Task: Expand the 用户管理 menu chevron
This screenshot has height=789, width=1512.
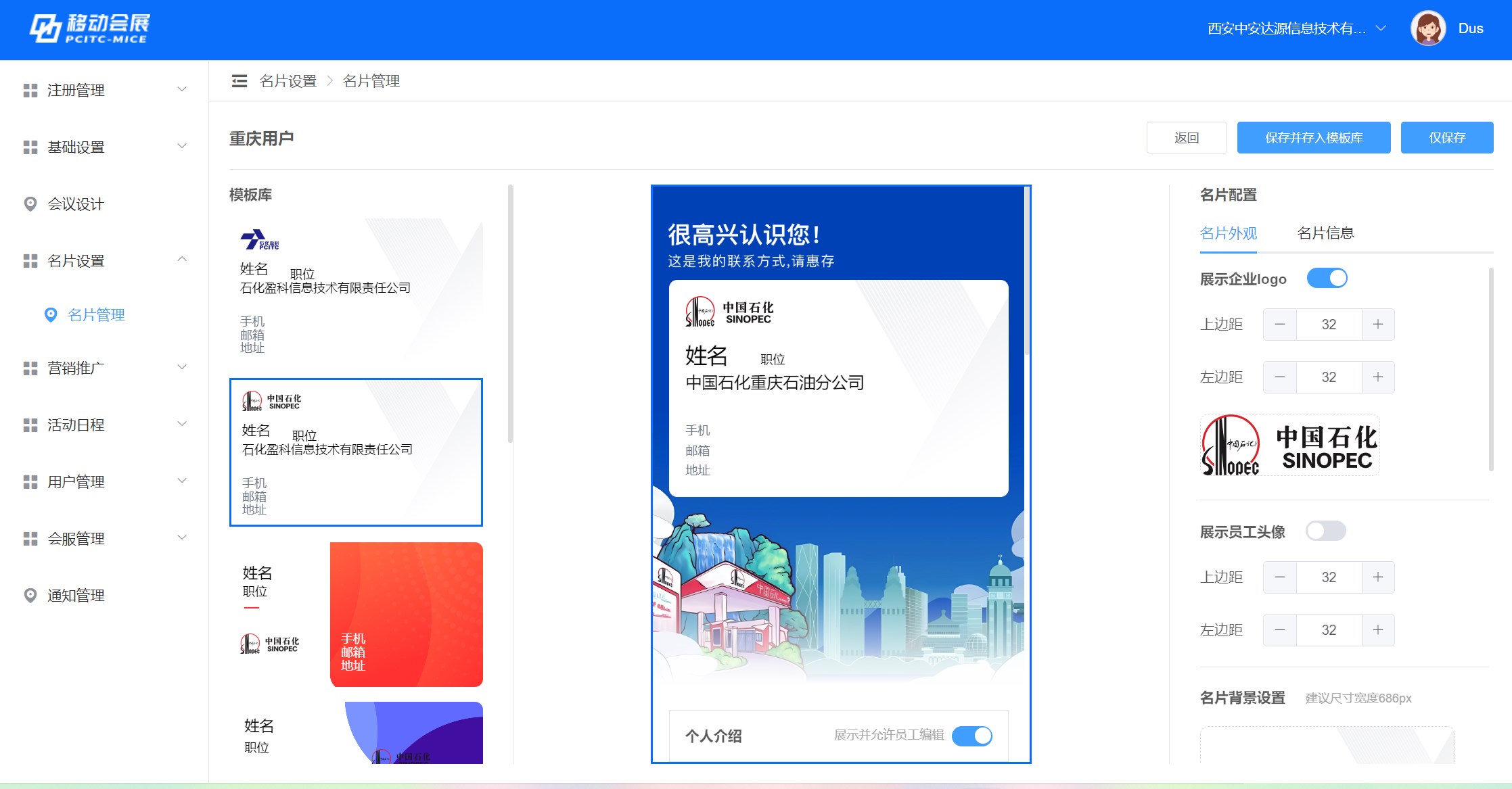Action: tap(182, 481)
